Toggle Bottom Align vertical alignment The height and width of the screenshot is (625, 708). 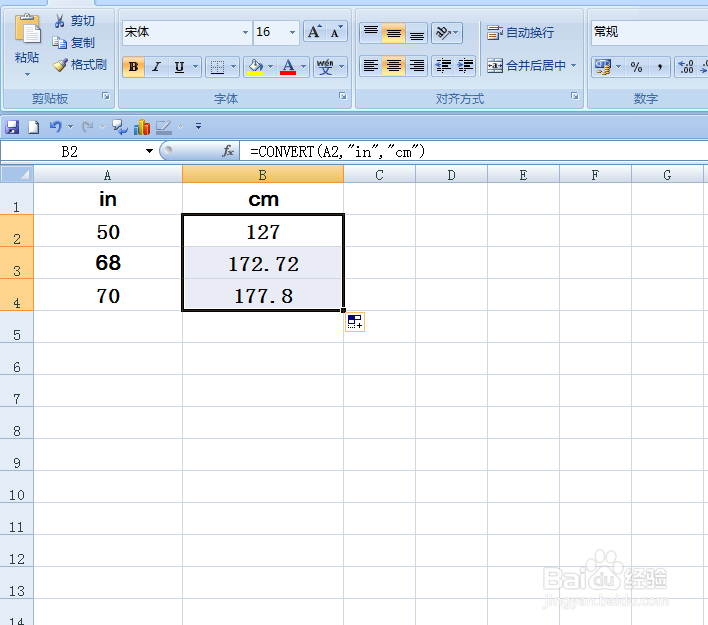click(416, 33)
